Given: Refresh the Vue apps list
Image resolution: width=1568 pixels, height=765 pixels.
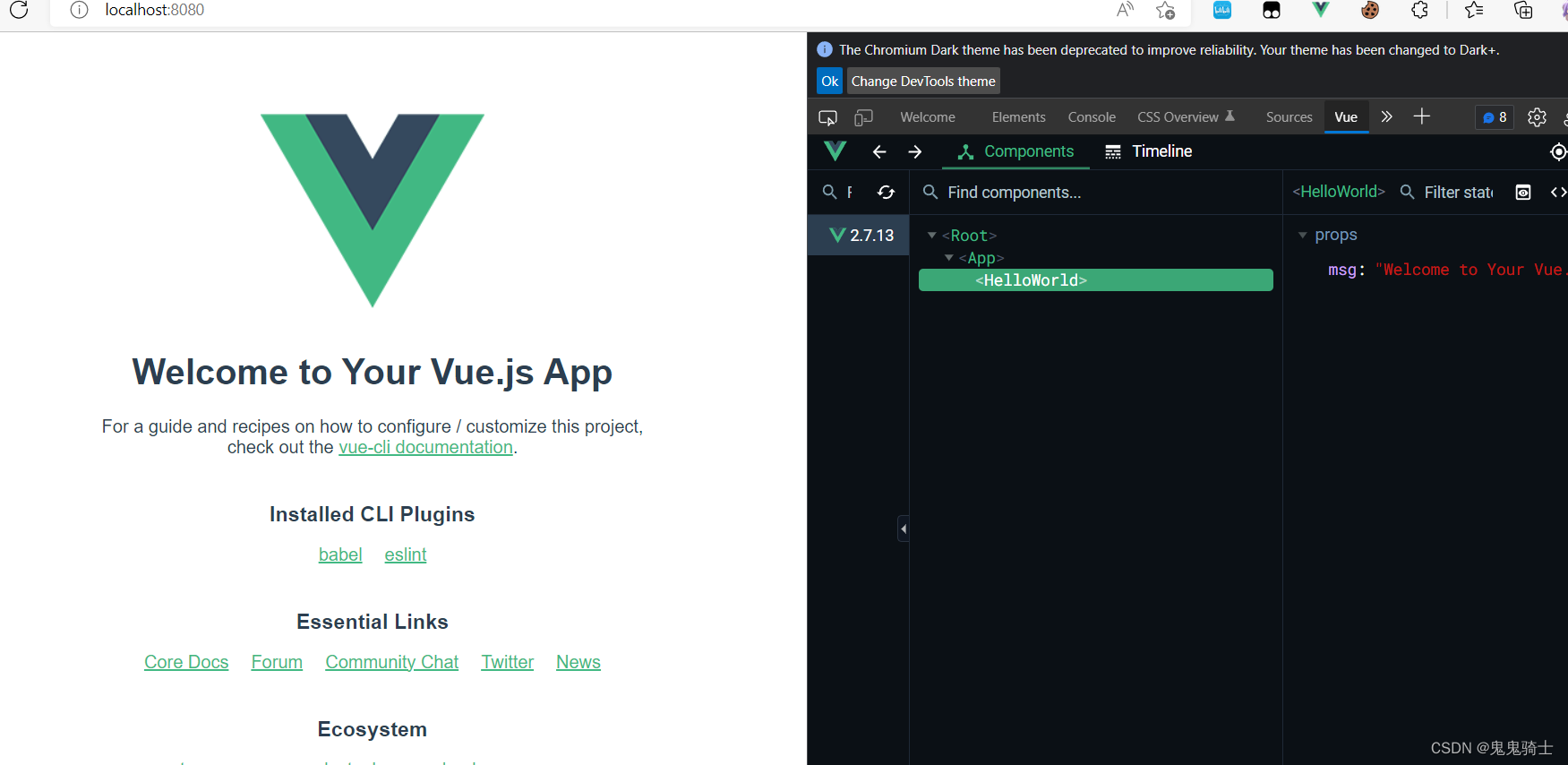Looking at the screenshot, I should coord(886,192).
